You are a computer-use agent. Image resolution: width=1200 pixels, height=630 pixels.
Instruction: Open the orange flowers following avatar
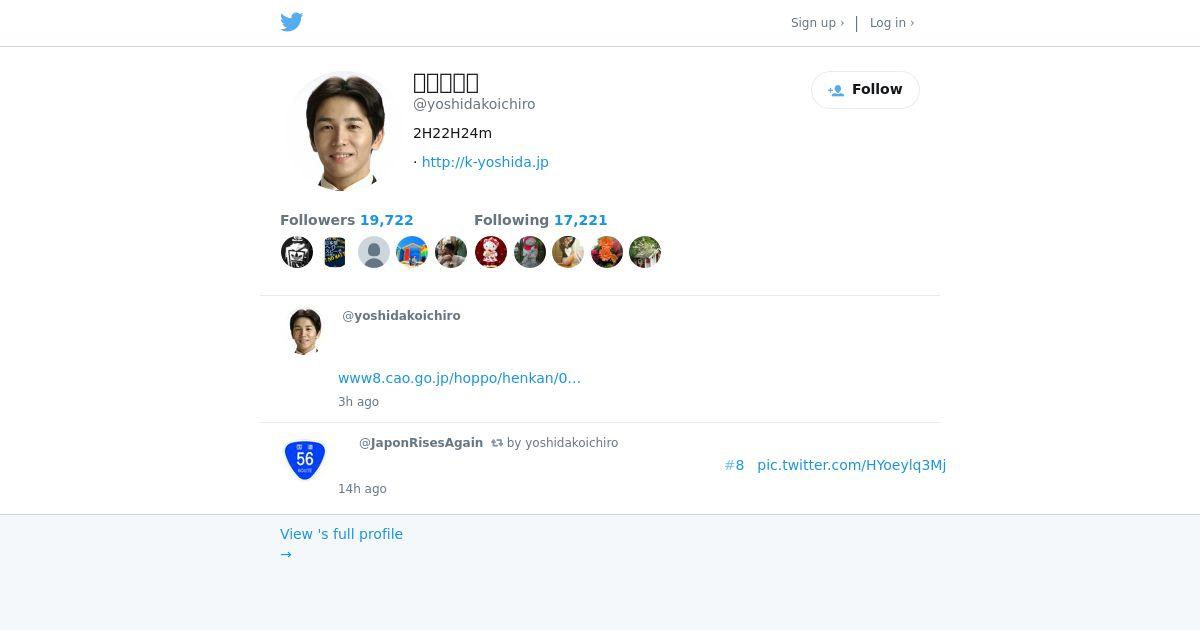[607, 252]
